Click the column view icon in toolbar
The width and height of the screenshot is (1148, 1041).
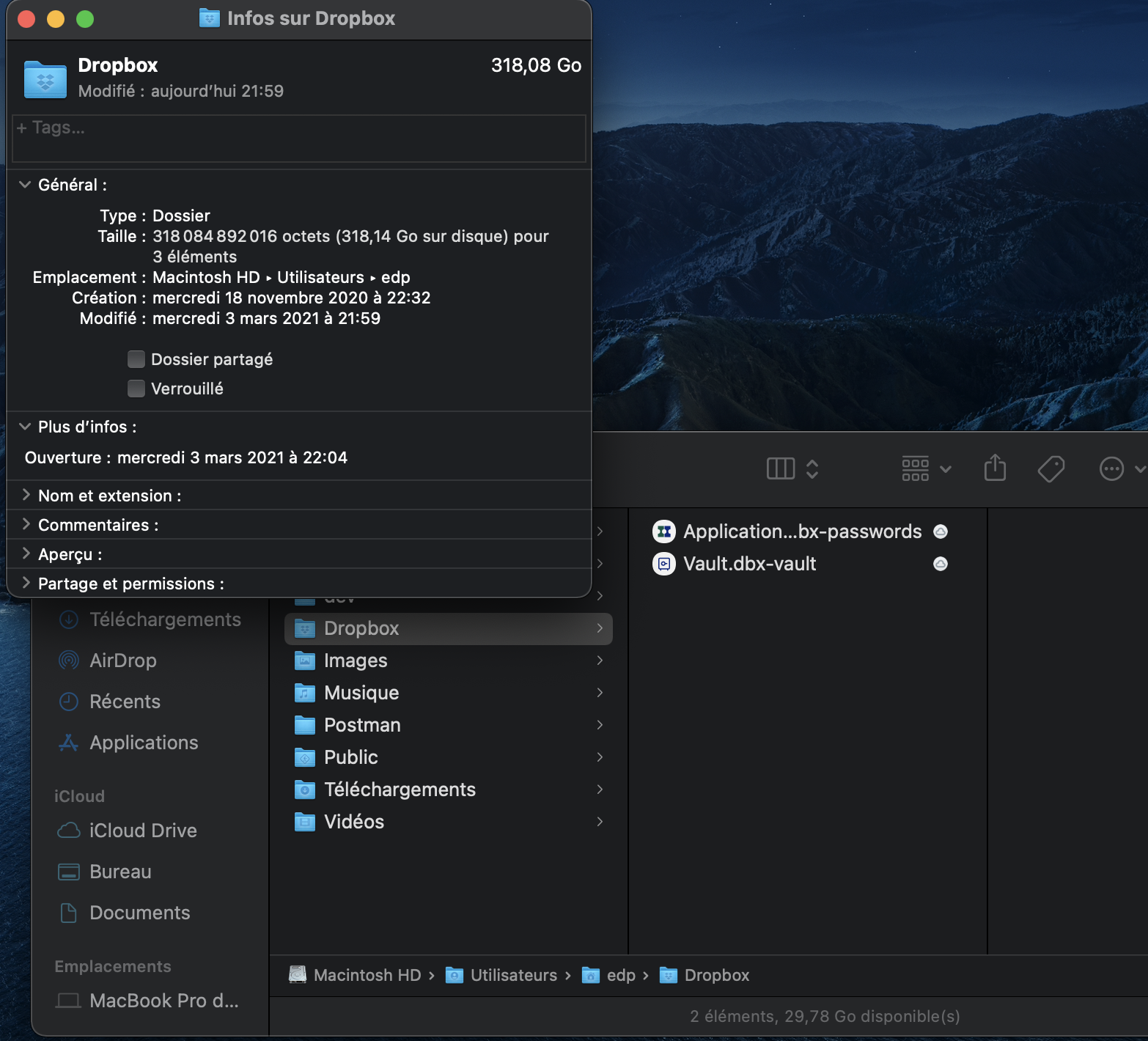(781, 468)
